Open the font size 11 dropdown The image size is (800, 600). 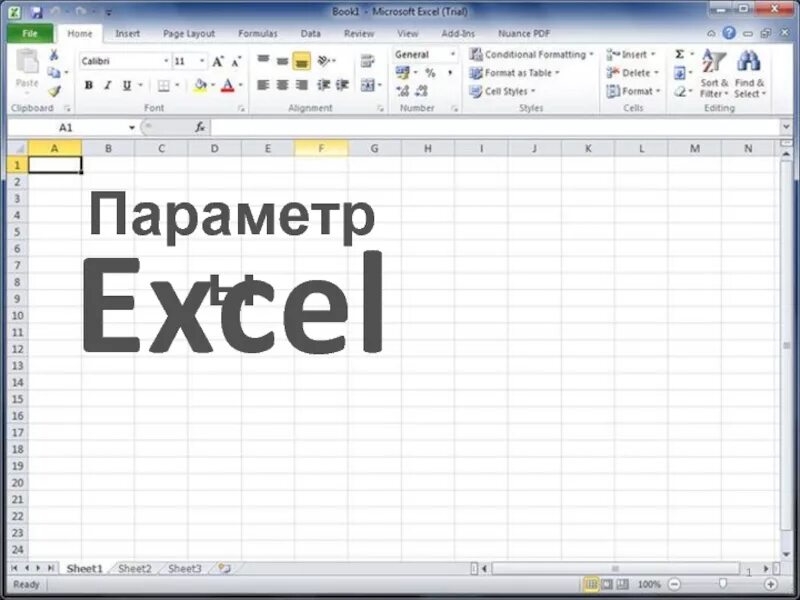click(x=202, y=61)
